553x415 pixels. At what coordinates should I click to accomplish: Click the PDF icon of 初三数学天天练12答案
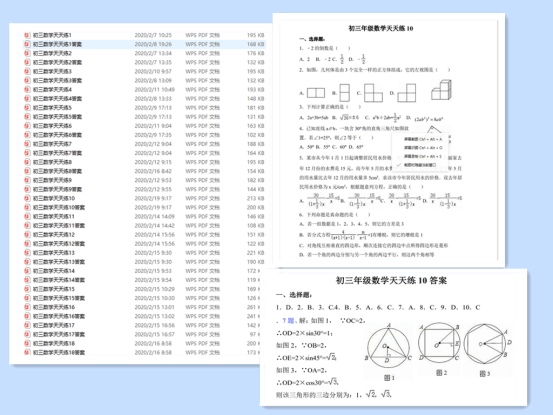(x=27, y=244)
